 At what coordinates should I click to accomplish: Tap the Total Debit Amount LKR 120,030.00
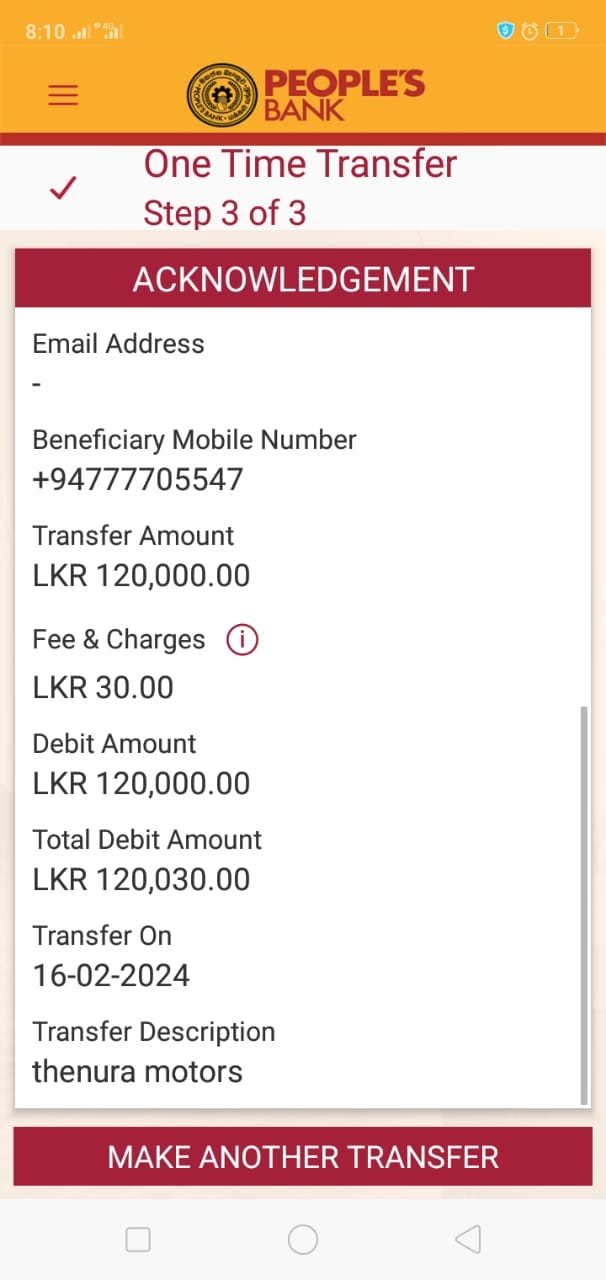tap(141, 880)
